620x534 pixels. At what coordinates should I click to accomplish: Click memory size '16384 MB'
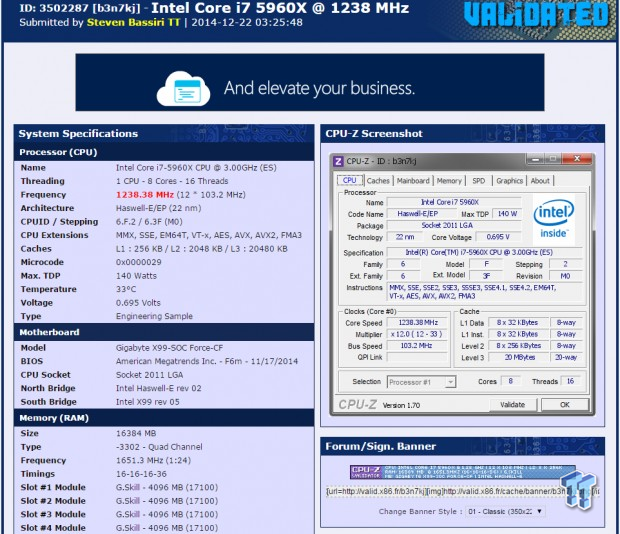click(136, 433)
